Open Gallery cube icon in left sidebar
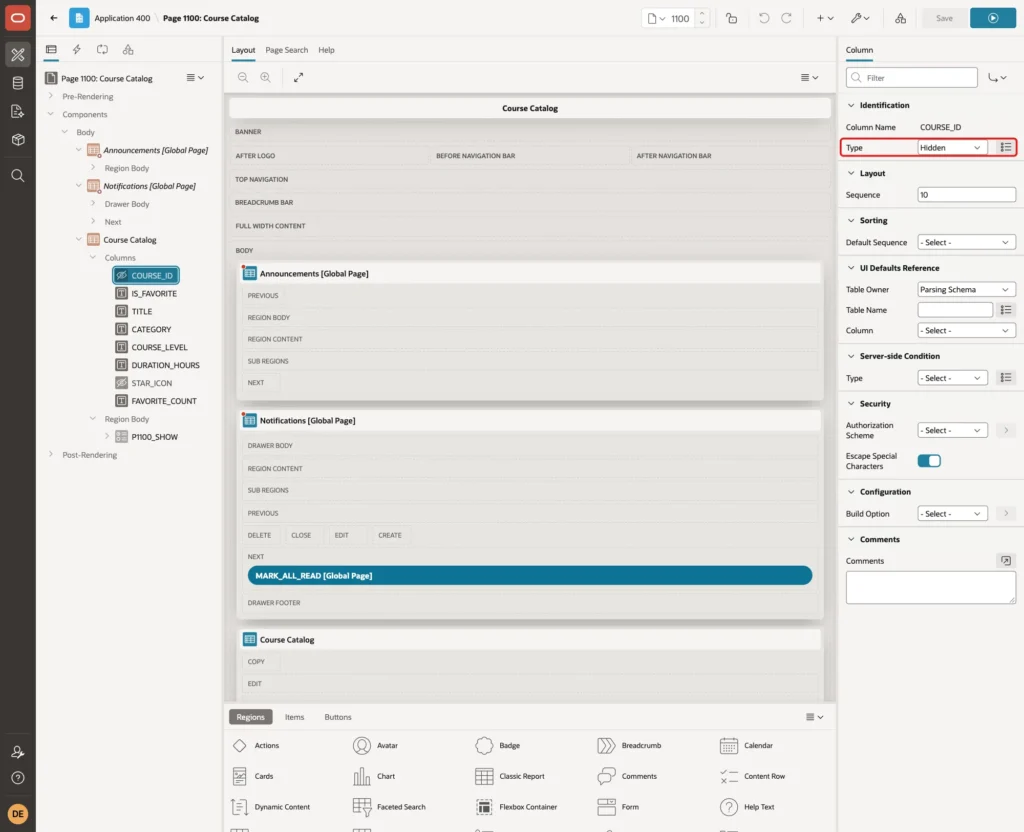Screen dimensions: 1024x832 click(18, 140)
